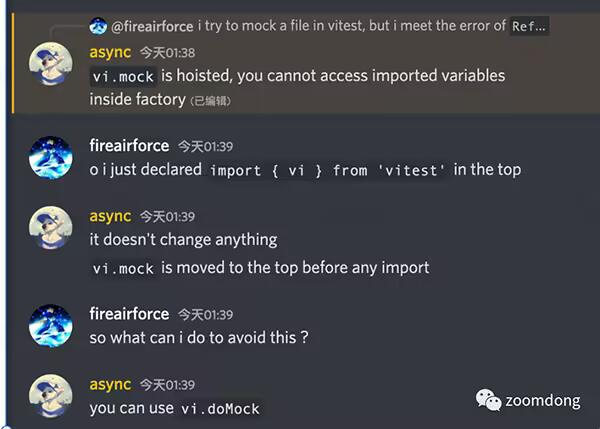Click async's avatar beside the hoisted message
Screen dimensions: 600x429
(50, 67)
